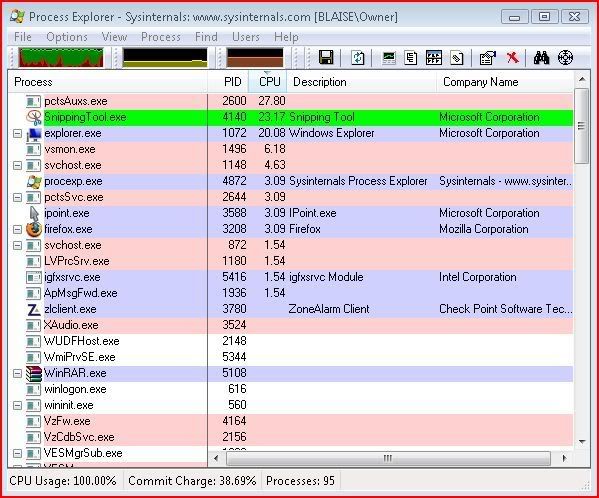Image resolution: width=599 pixels, height=498 pixels.
Task: Click the pctsAuxs.exe process icon
Action: [34, 101]
